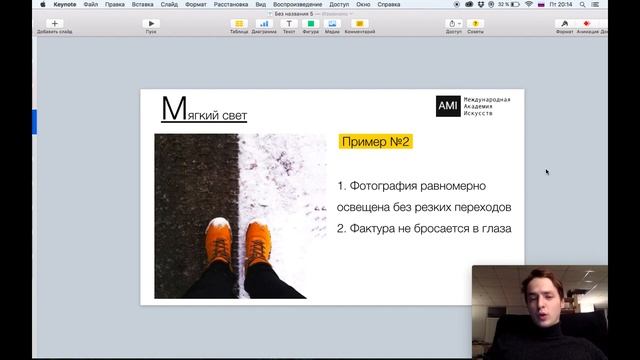Screen dimensions: 640x360
Task: Click the text Фотография равномерно
Action: [x=418, y=186]
